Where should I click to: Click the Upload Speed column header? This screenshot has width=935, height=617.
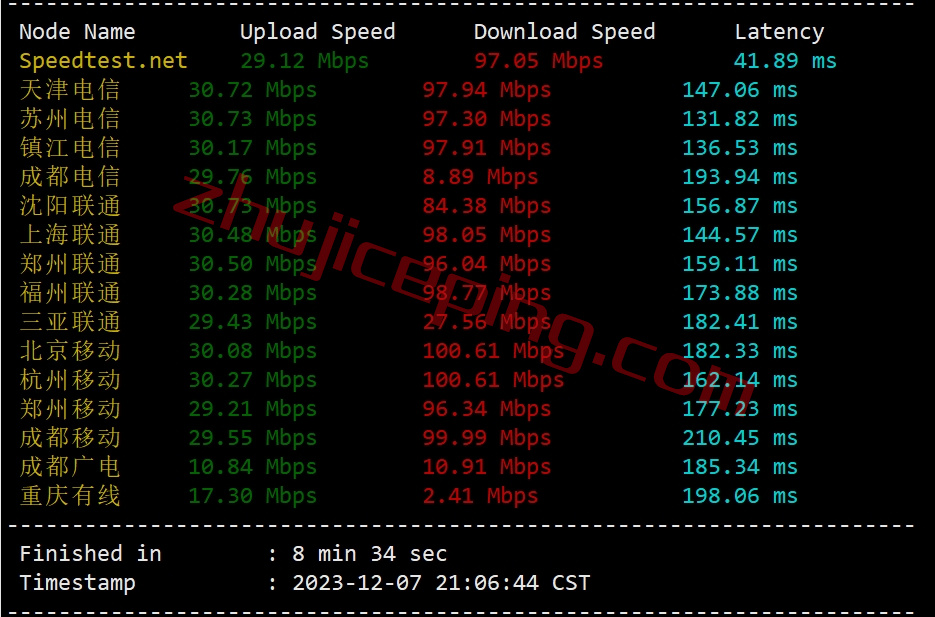[317, 32]
